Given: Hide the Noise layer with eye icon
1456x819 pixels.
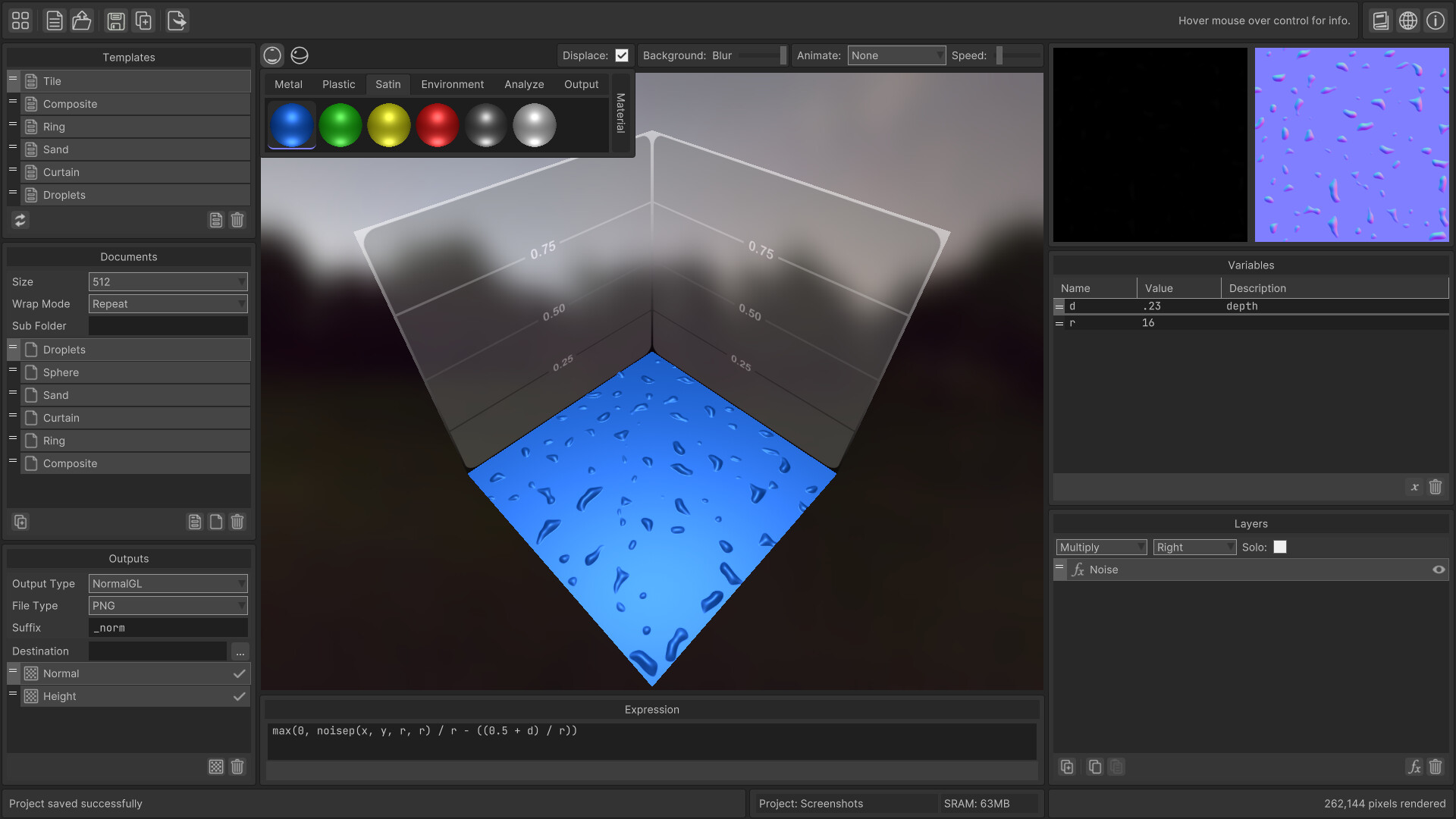Looking at the screenshot, I should [x=1439, y=570].
